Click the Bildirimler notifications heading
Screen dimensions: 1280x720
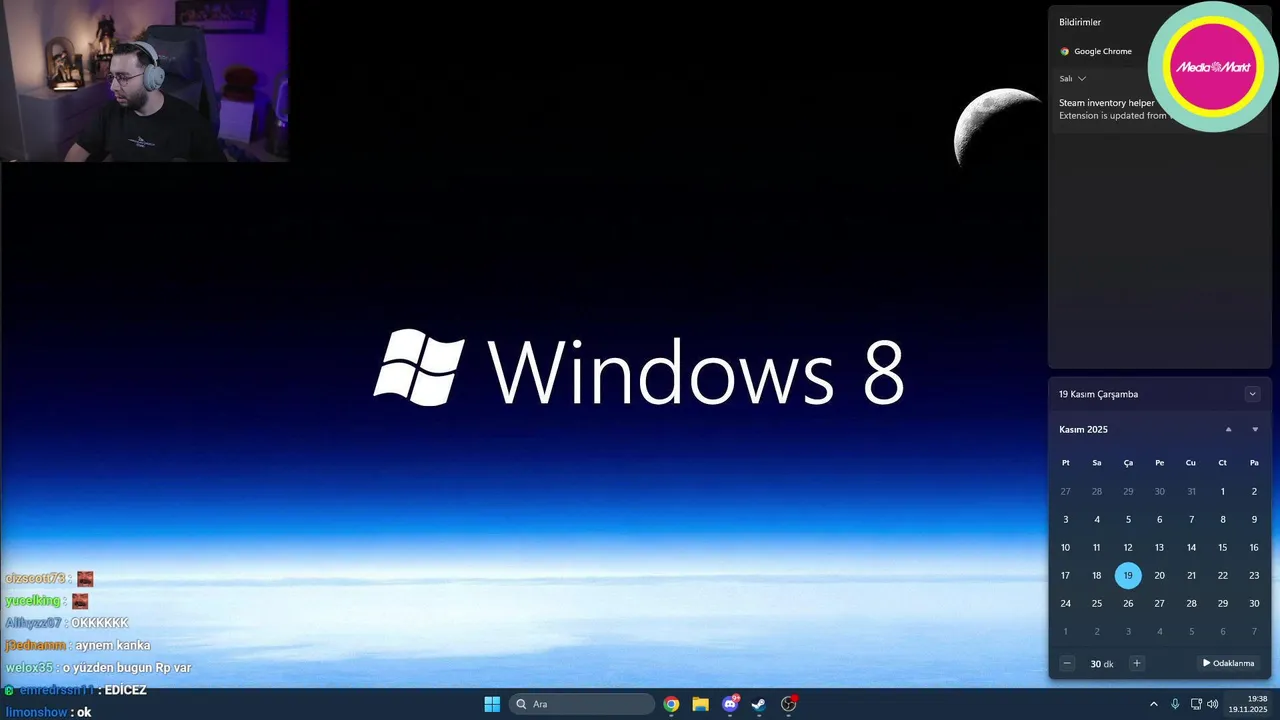point(1080,22)
